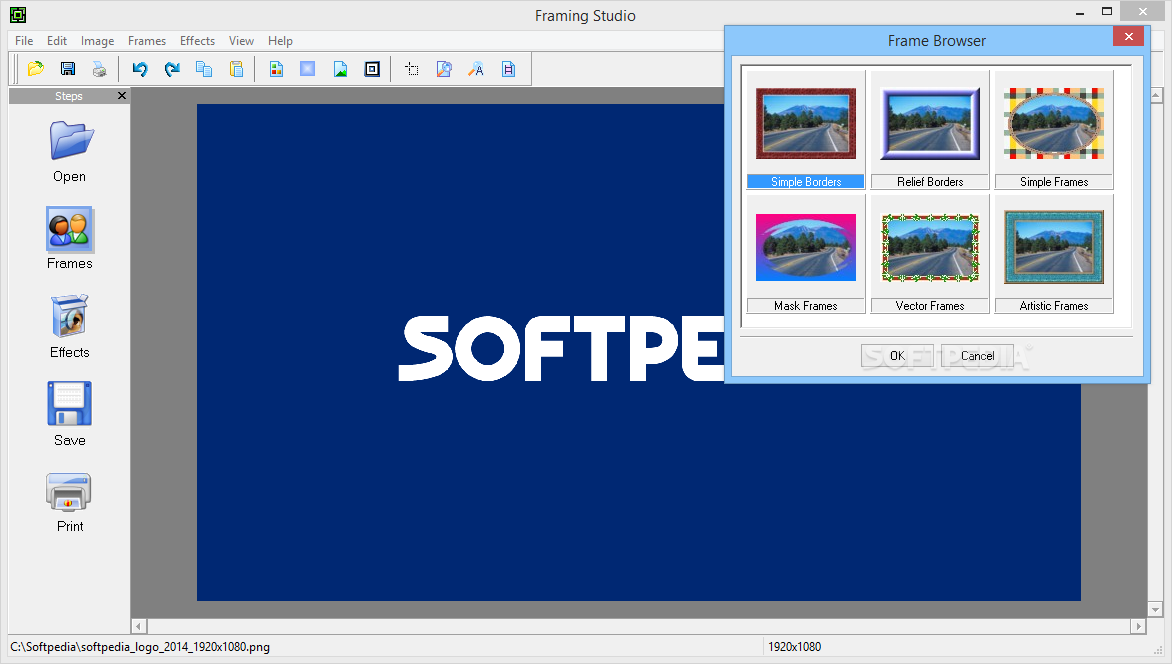Click the open folder toolbar icon
1172x664 pixels.
(35, 69)
